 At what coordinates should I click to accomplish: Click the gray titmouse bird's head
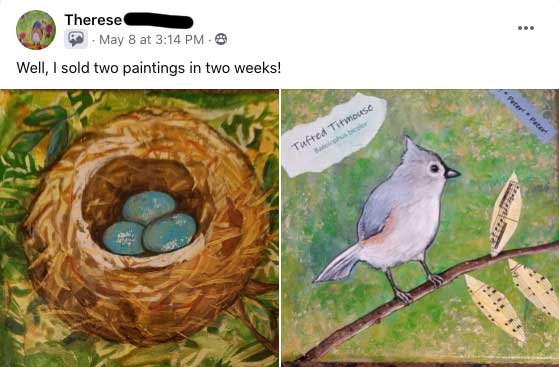[430, 162]
